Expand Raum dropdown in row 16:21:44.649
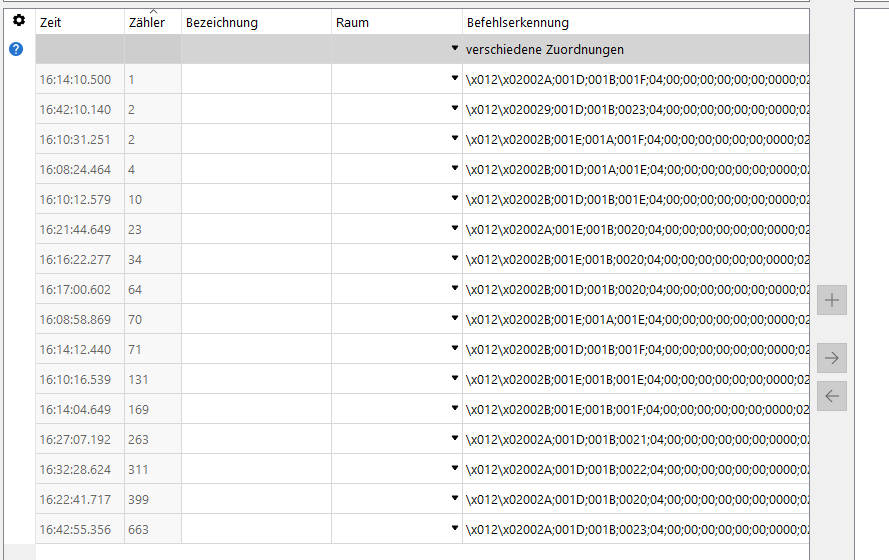 (x=454, y=228)
